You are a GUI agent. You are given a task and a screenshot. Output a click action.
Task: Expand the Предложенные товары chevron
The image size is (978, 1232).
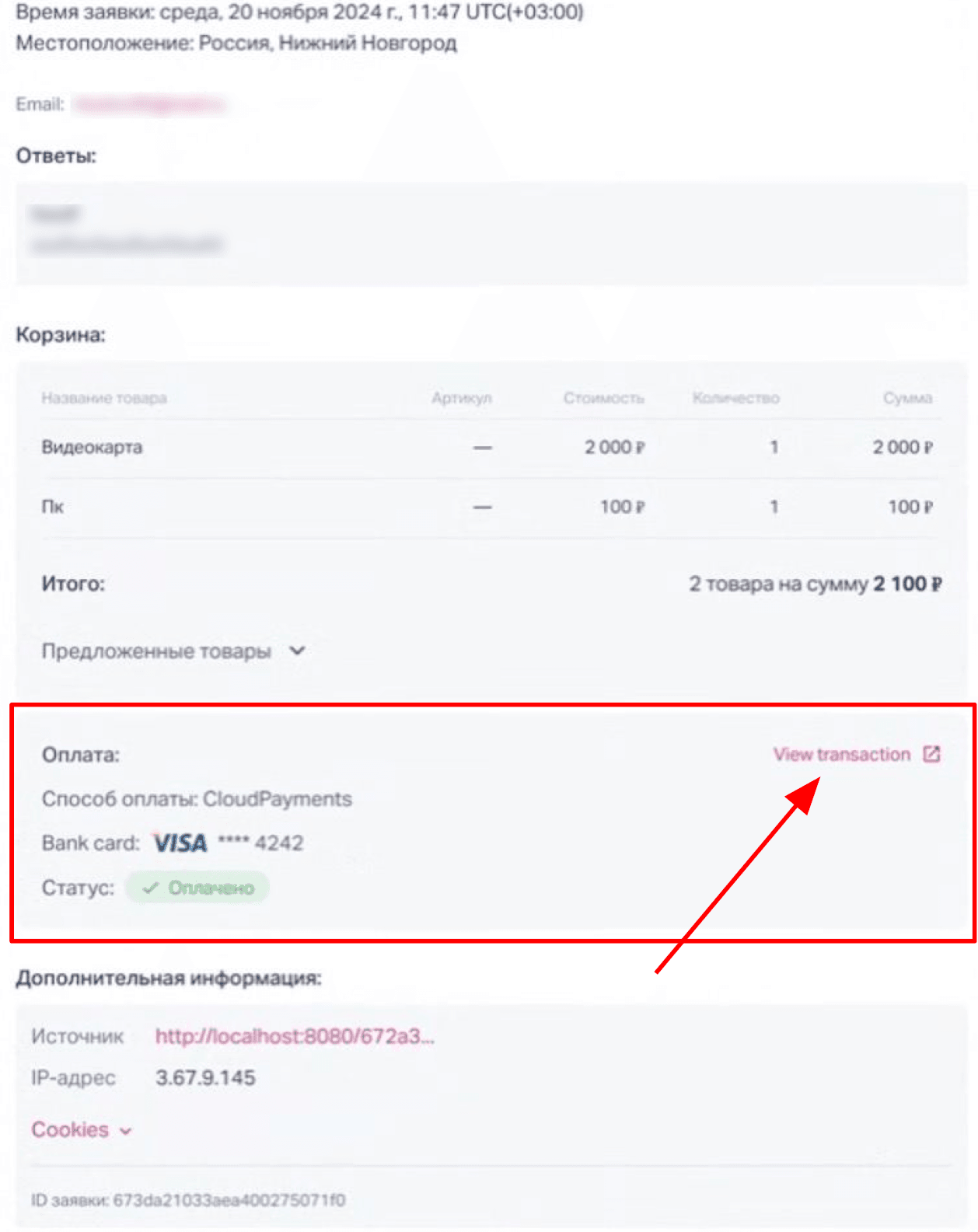[297, 651]
